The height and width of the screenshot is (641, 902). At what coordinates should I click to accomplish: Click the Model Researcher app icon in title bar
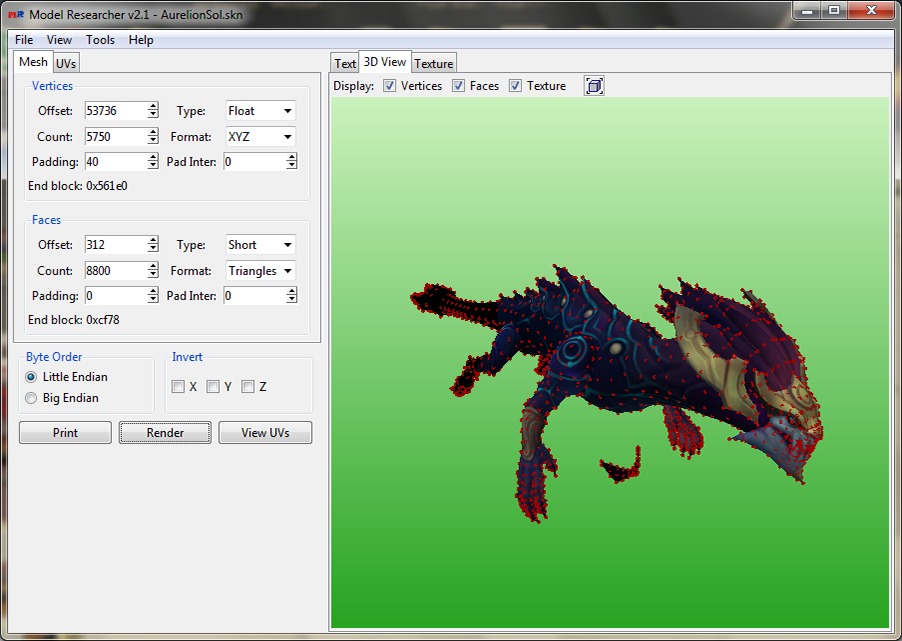(16, 15)
